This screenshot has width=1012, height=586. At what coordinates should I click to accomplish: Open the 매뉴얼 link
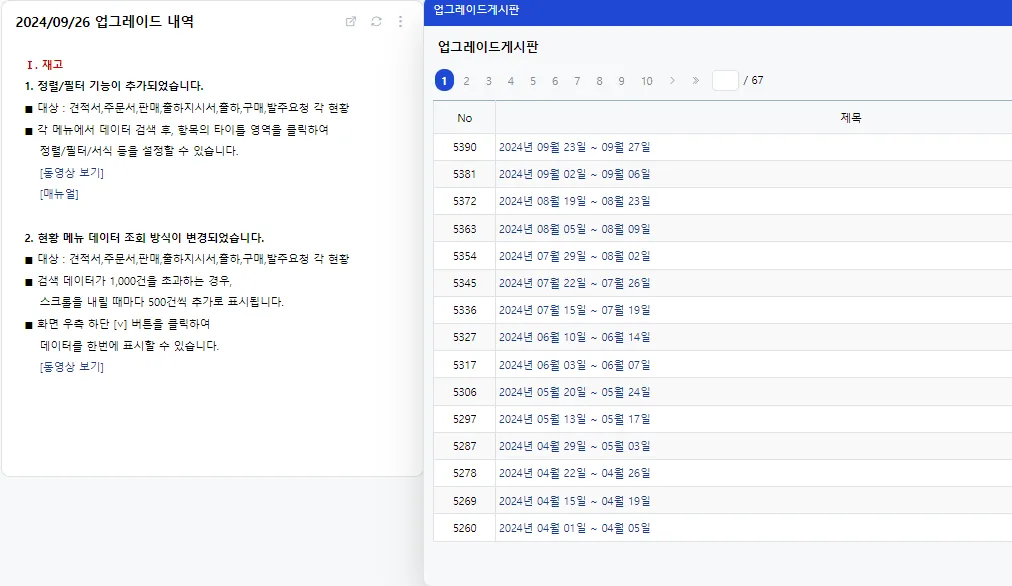coord(59,194)
